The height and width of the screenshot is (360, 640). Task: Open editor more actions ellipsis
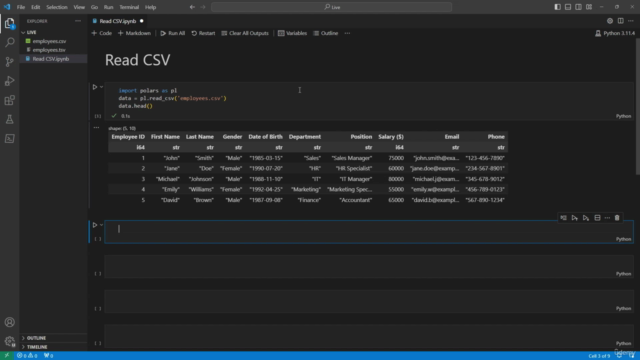pos(631,21)
